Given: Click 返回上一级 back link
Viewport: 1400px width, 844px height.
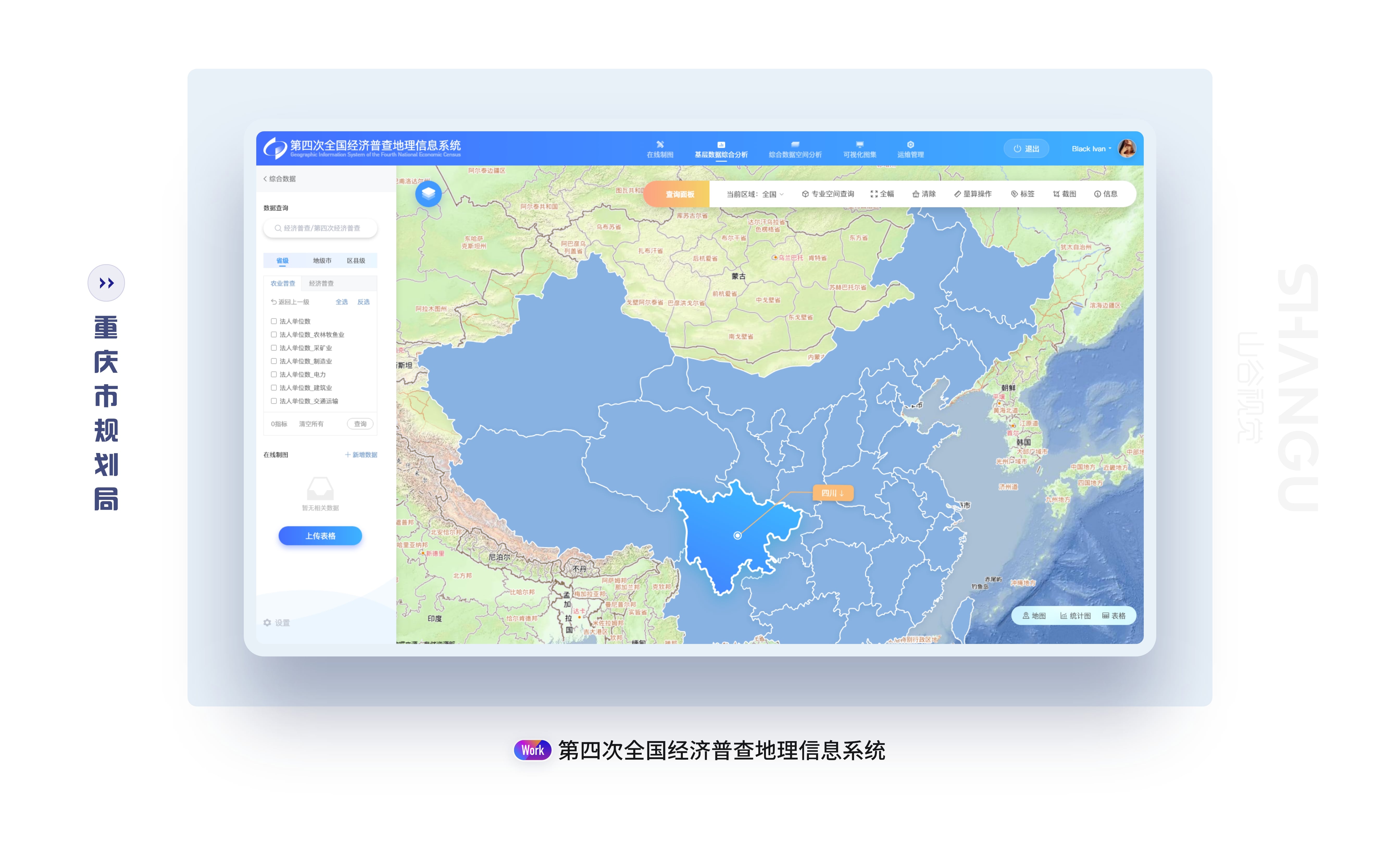Looking at the screenshot, I should coord(290,302).
